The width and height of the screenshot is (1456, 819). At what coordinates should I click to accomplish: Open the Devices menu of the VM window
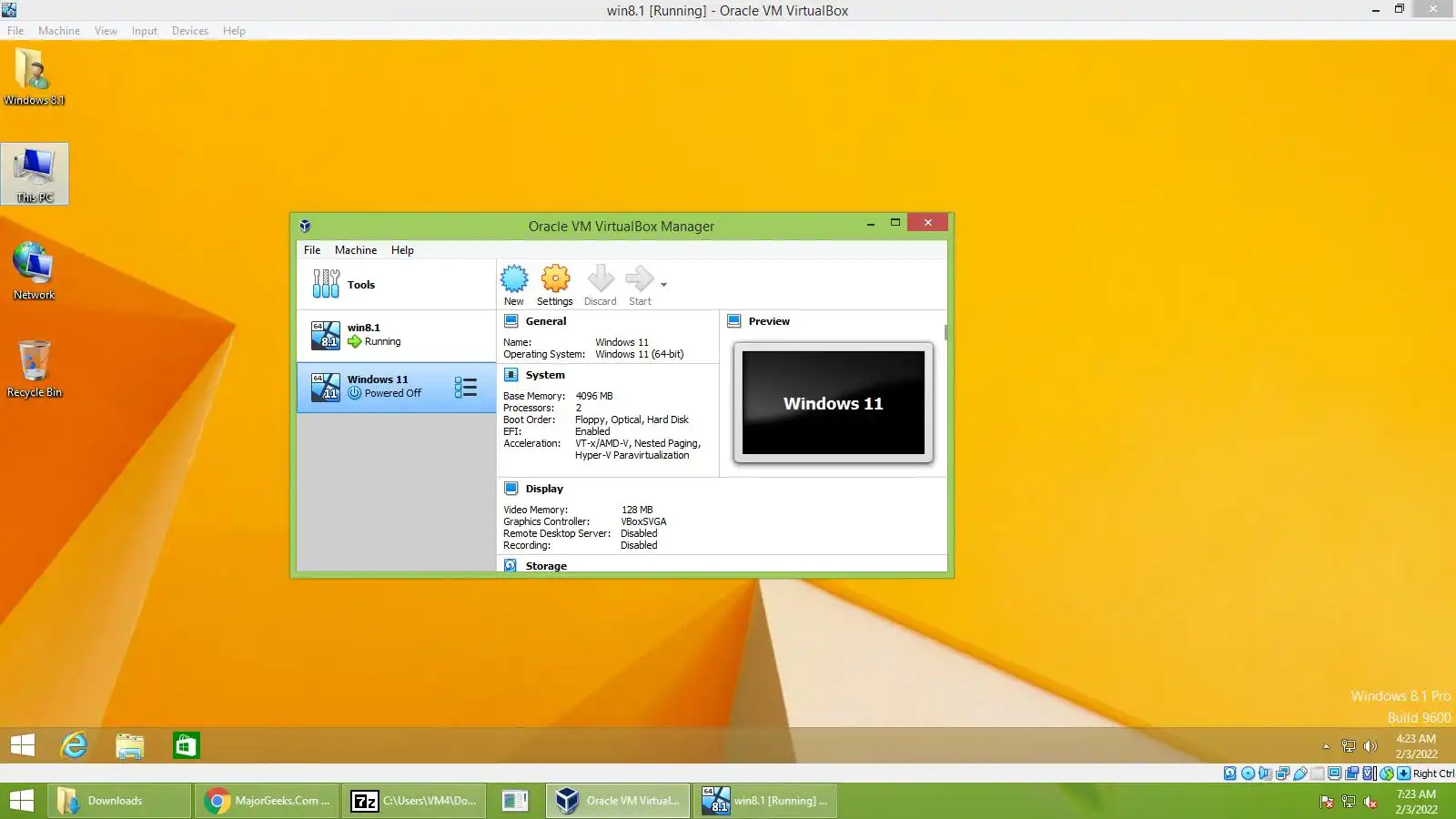tap(189, 31)
